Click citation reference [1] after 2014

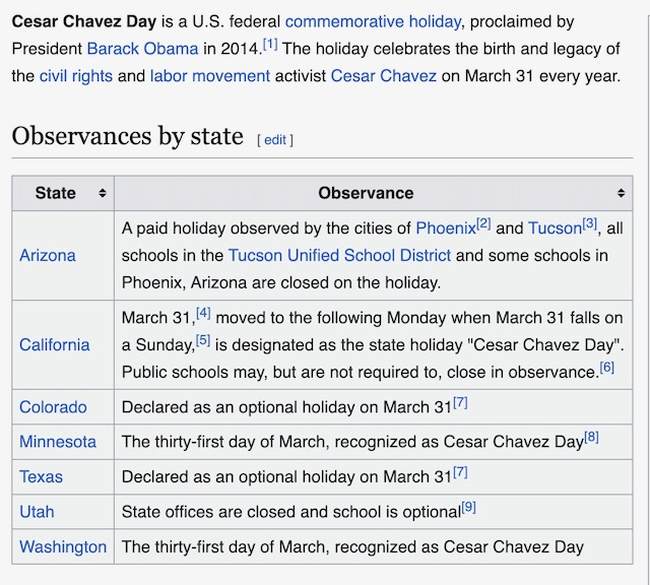point(269,42)
